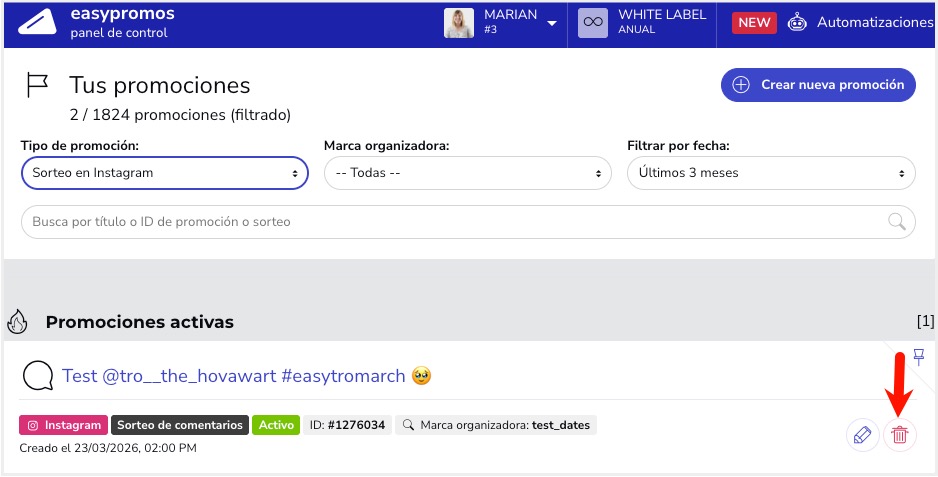Open the MARIAN account dropdown arrow
This screenshot has height=477, width=938.
tap(552, 23)
